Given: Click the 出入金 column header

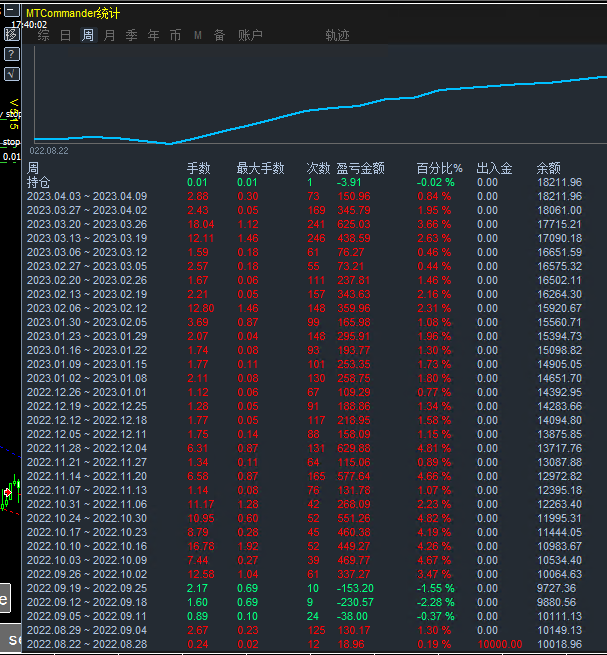Looking at the screenshot, I should (x=494, y=168).
